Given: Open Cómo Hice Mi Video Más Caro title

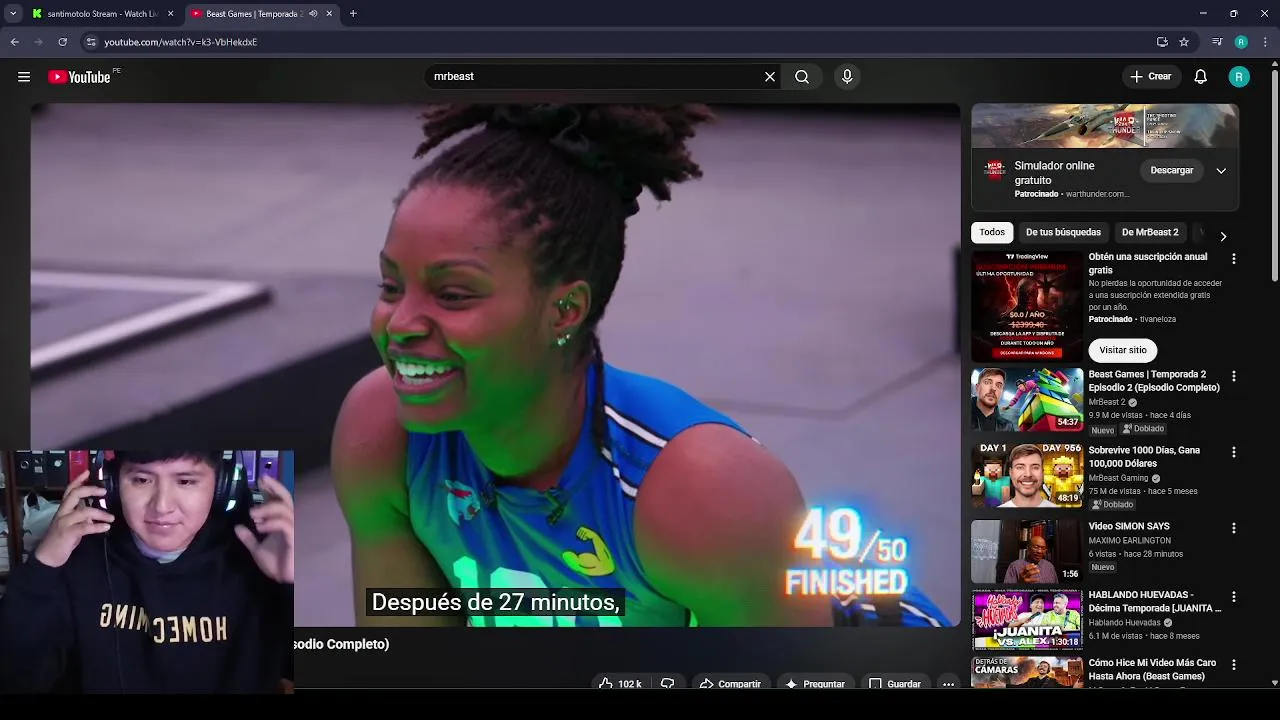Looking at the screenshot, I should (x=1152, y=669).
